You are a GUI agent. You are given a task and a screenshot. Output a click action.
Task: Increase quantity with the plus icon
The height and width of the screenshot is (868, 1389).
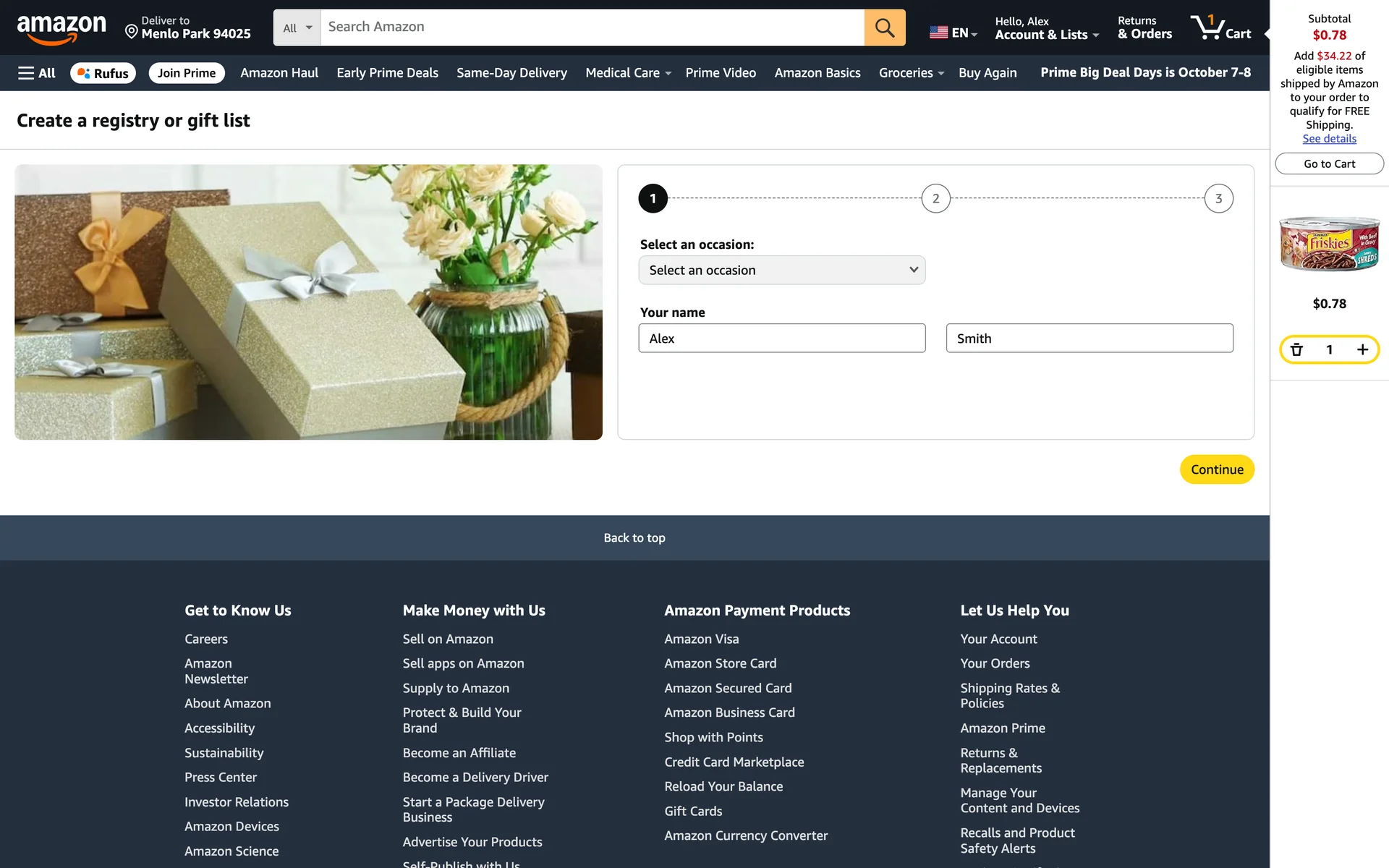(x=1362, y=350)
